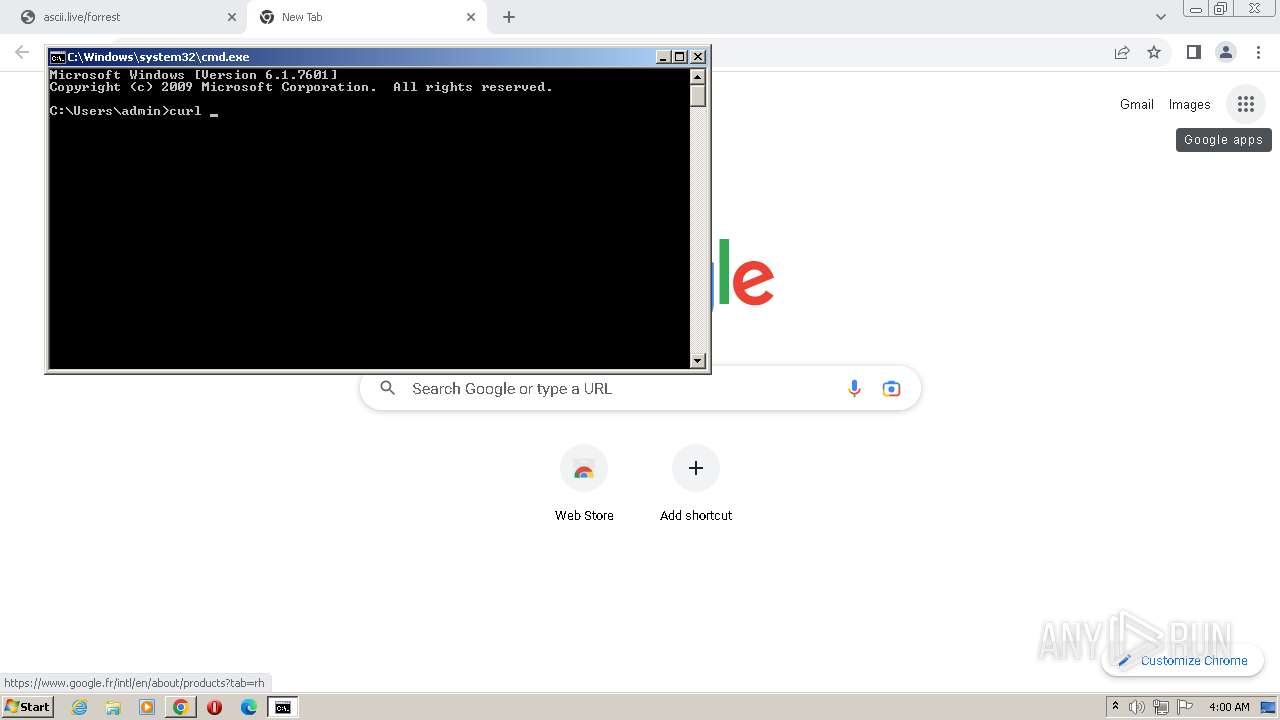Share this page icon in address bar
1280x720 pixels.
(x=1122, y=52)
